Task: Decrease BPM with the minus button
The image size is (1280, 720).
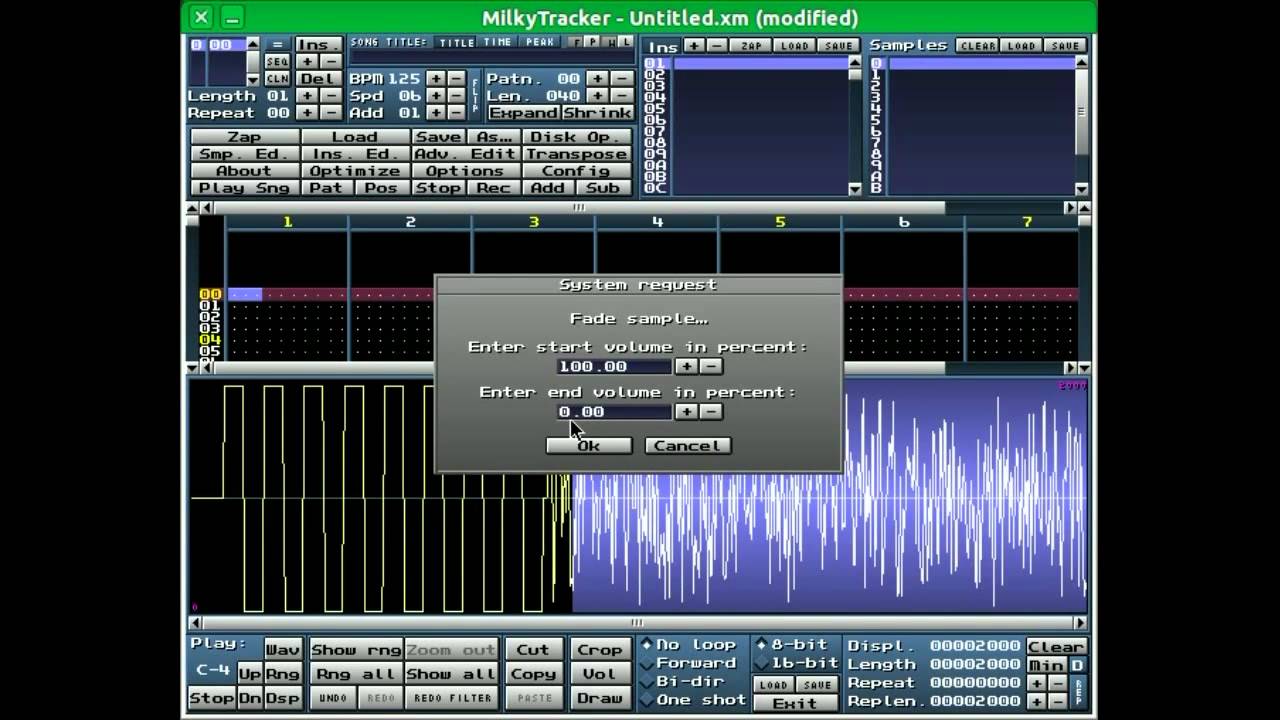Action: coord(456,79)
